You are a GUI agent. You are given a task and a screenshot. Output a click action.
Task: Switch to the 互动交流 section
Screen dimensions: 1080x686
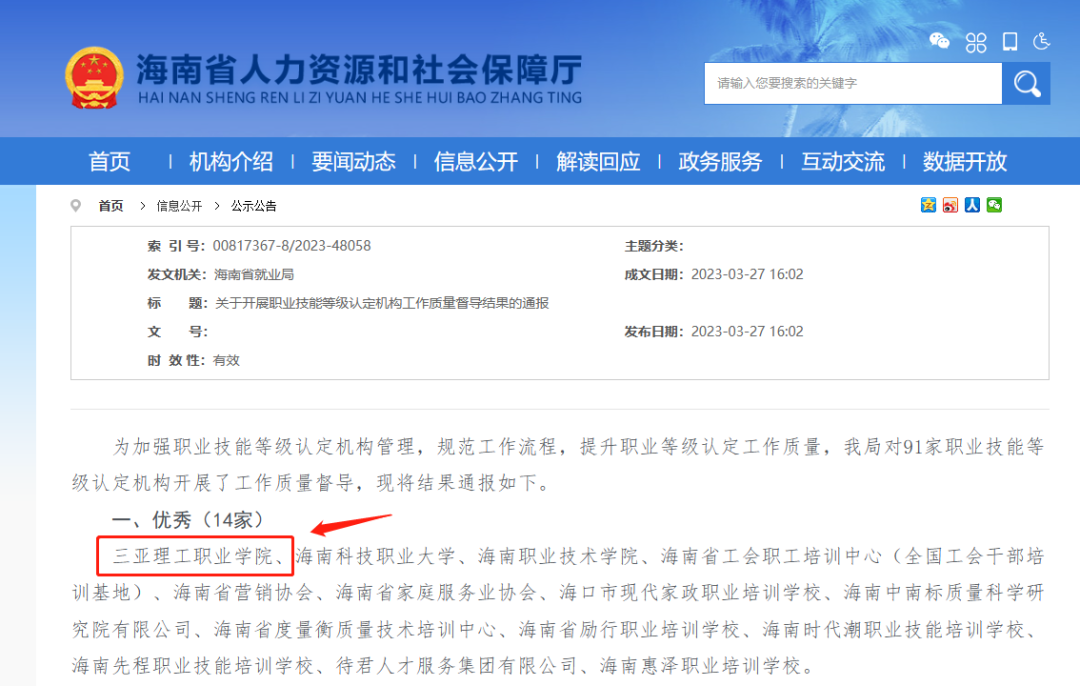(843, 161)
